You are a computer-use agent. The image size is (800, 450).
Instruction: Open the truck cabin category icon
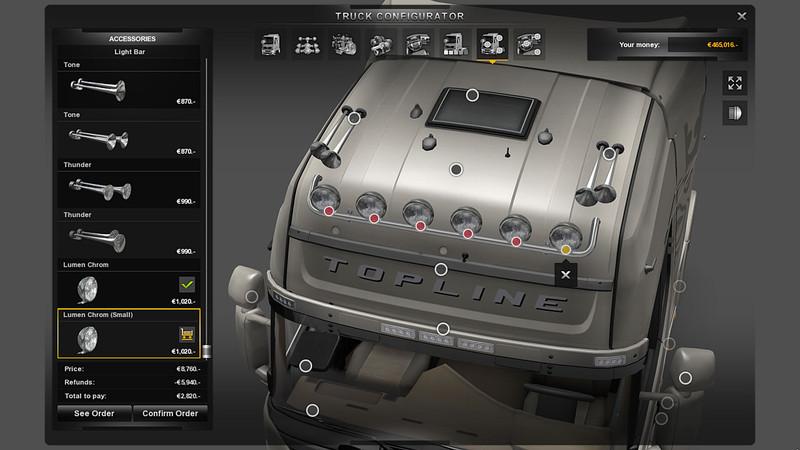(271, 44)
